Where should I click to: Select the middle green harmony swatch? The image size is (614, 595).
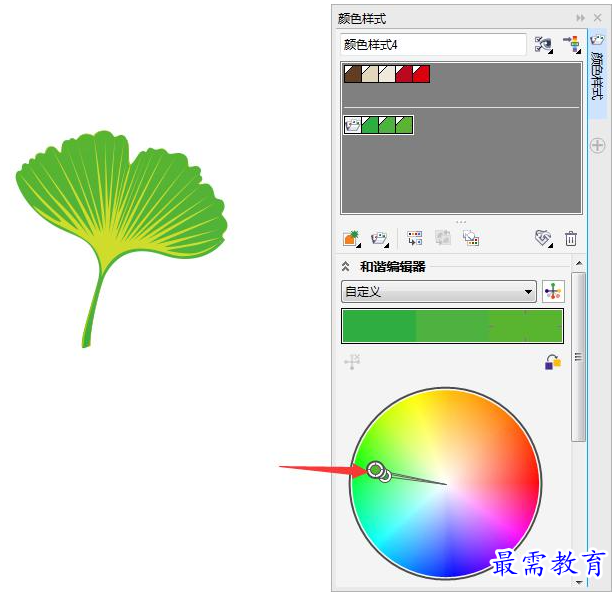click(x=387, y=125)
